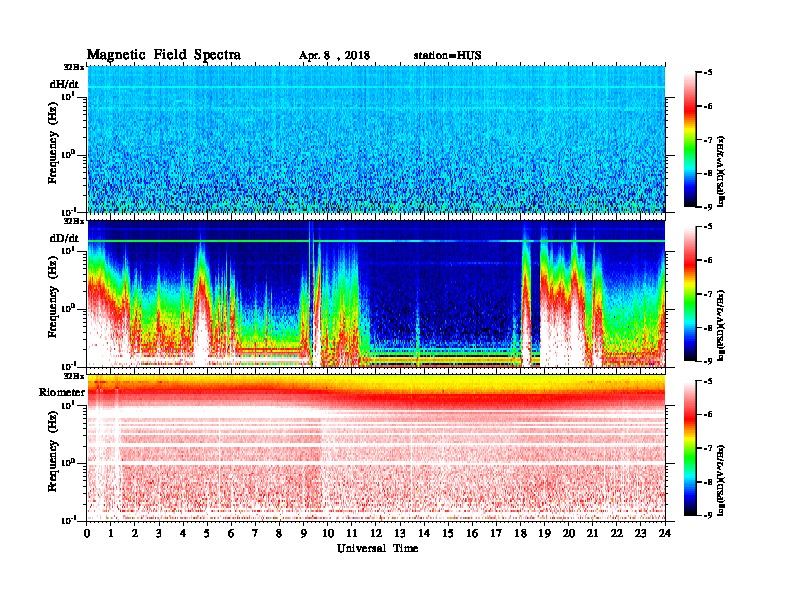Click the "16" hour tick label
This screenshot has height=612, width=792.
point(472,533)
